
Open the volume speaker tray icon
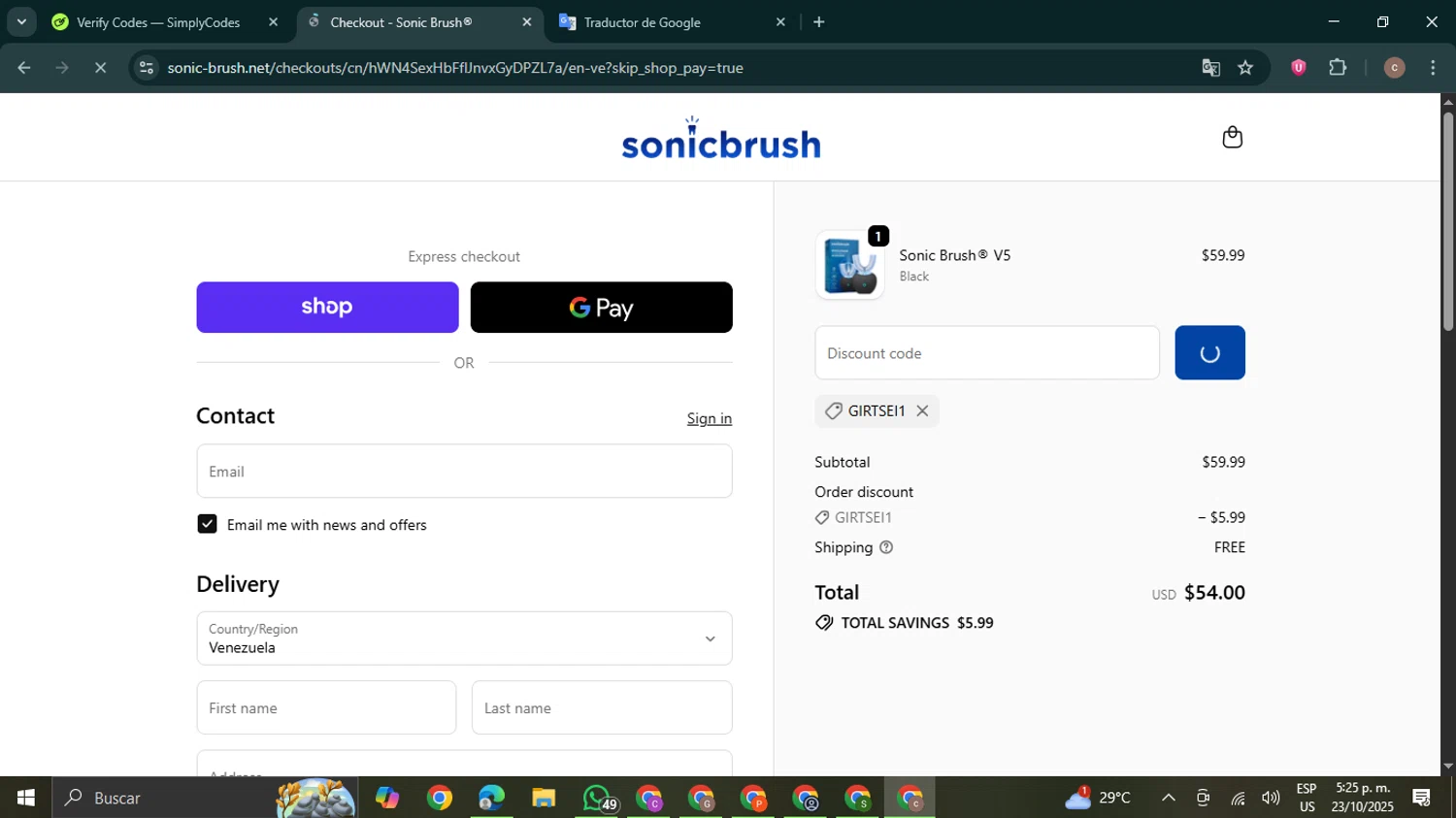coord(1271,798)
